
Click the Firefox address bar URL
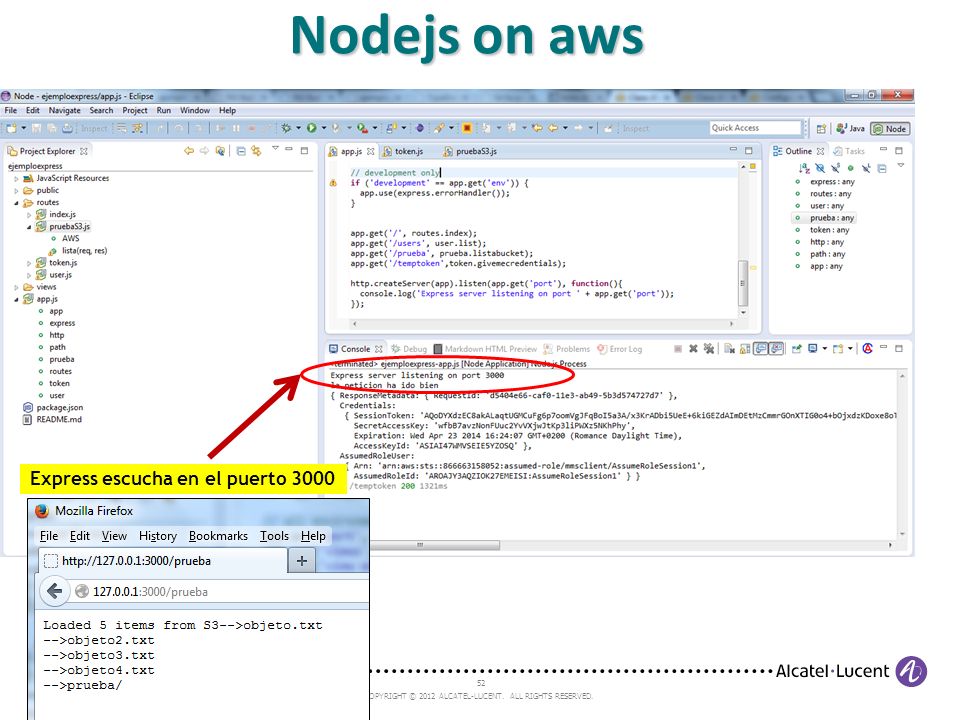click(x=150, y=592)
